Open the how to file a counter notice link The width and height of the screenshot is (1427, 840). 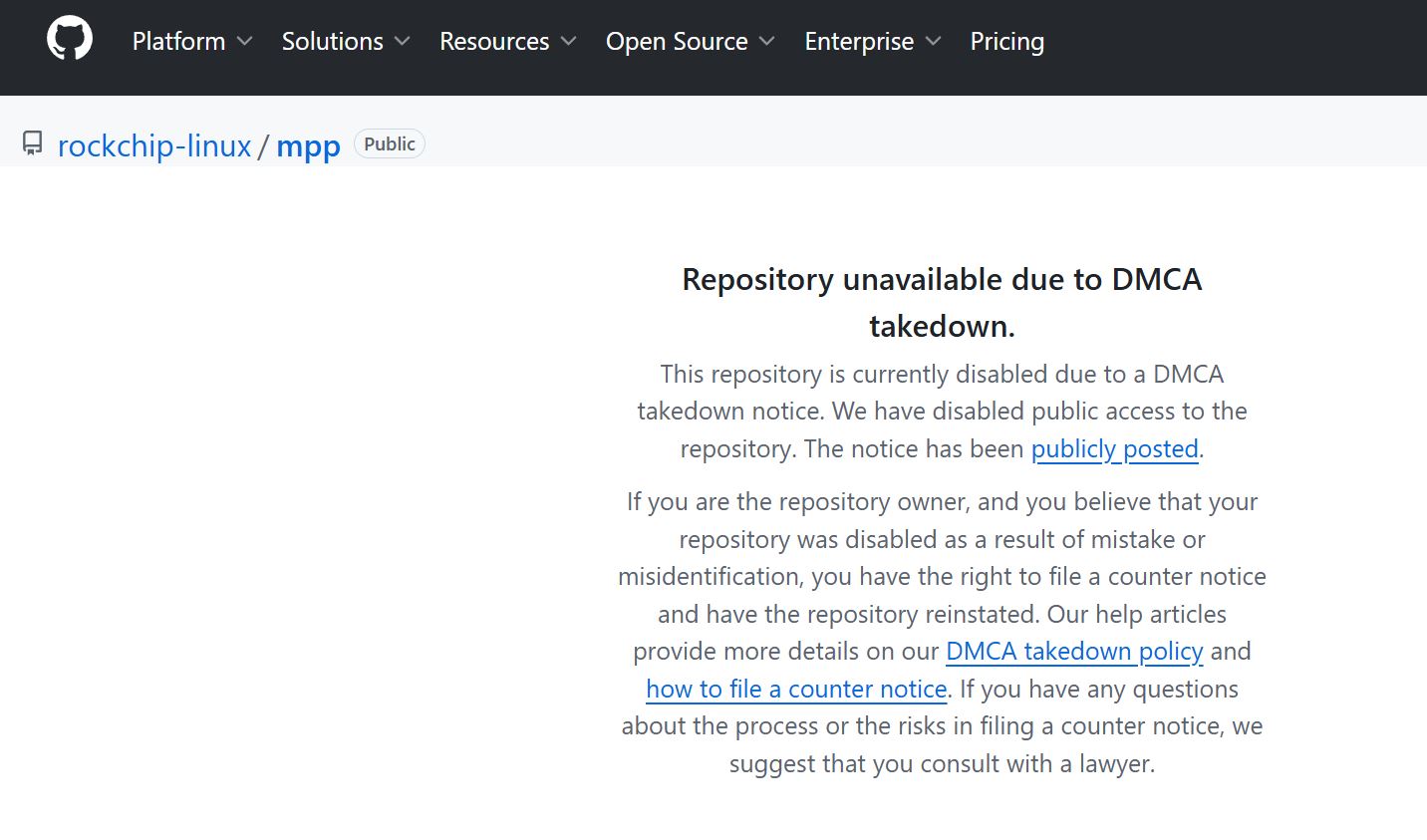[796, 689]
